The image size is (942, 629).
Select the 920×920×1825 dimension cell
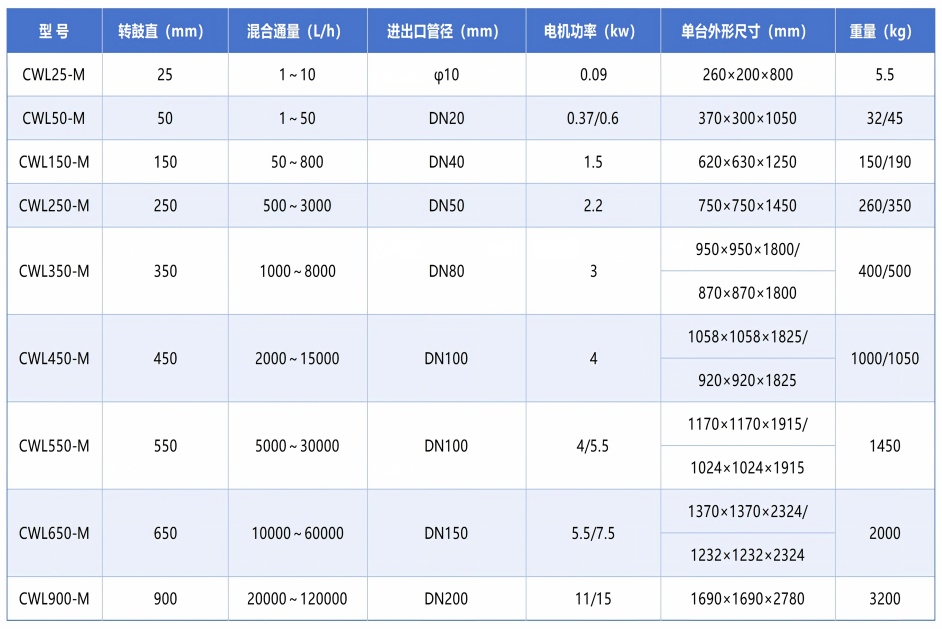click(x=747, y=380)
